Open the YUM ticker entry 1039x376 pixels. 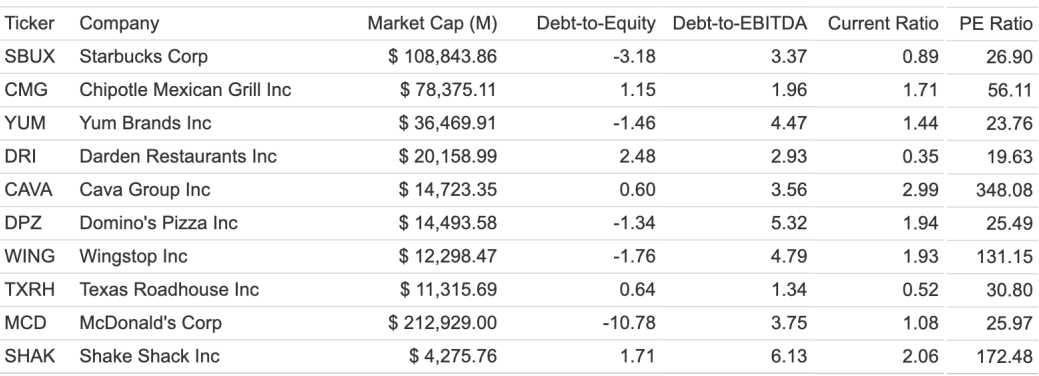(24, 123)
